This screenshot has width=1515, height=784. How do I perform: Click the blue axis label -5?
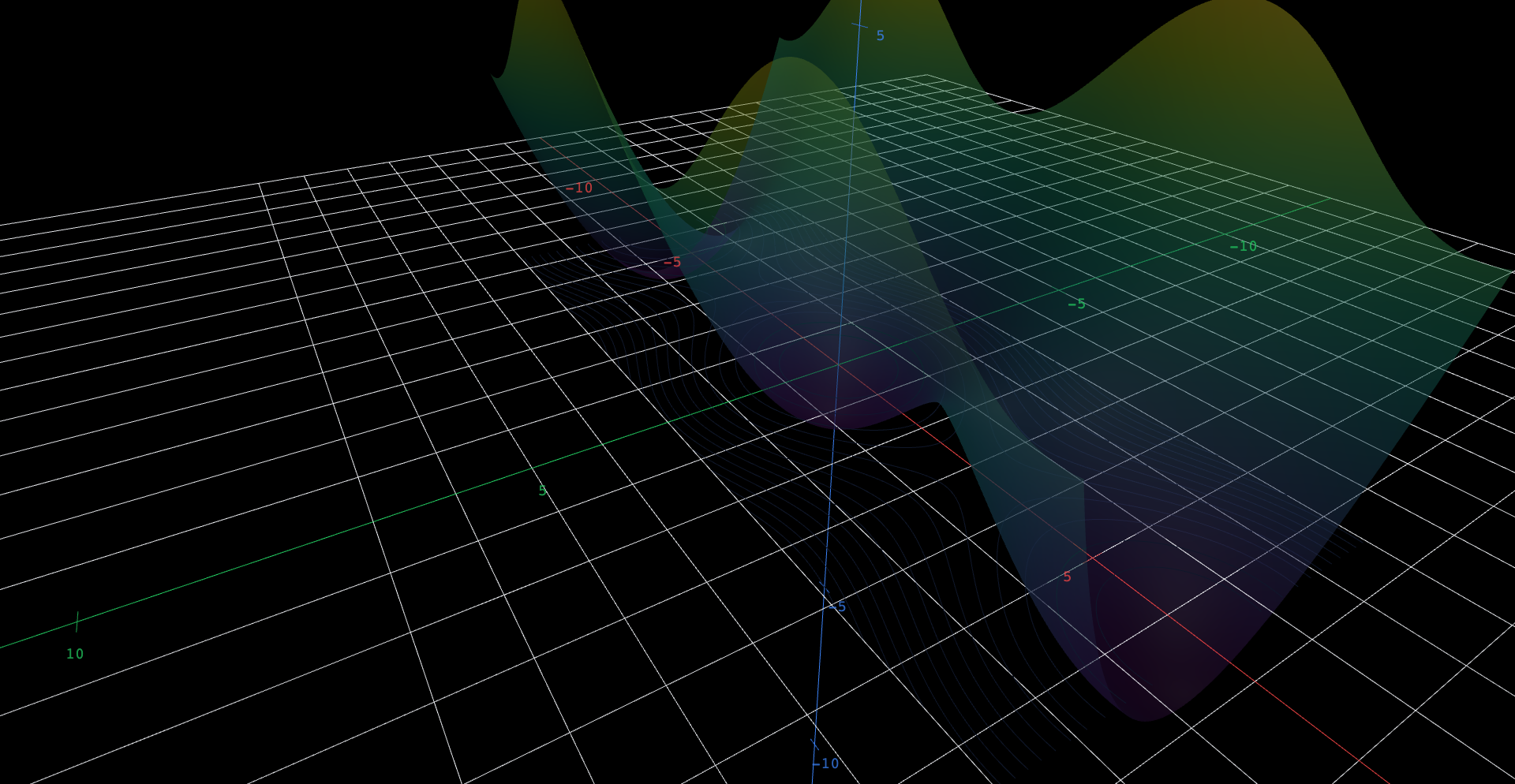838,607
